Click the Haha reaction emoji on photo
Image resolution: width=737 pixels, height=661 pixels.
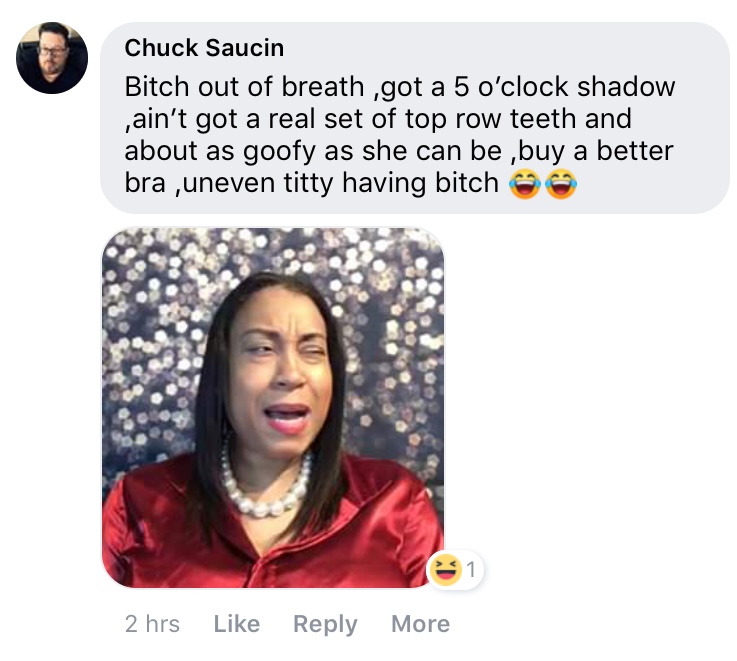(x=445, y=570)
